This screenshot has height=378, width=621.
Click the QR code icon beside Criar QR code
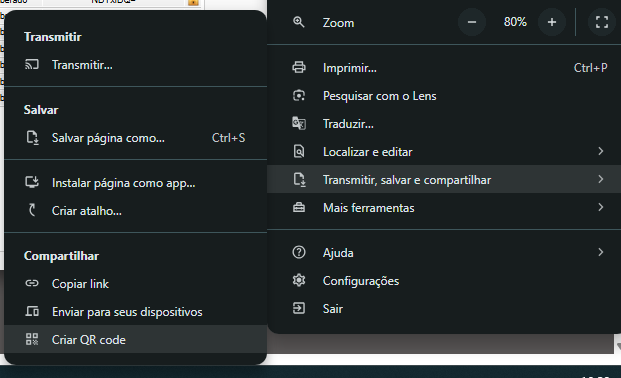pyautogui.click(x=32, y=339)
